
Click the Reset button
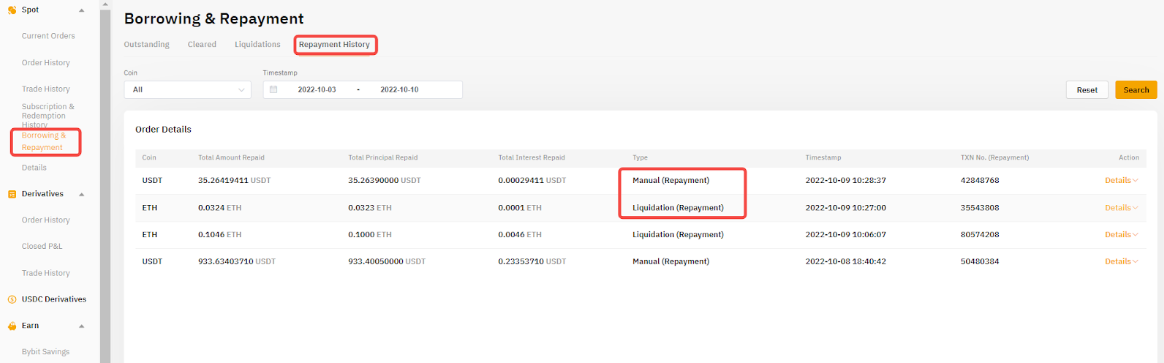pyautogui.click(x=1087, y=90)
